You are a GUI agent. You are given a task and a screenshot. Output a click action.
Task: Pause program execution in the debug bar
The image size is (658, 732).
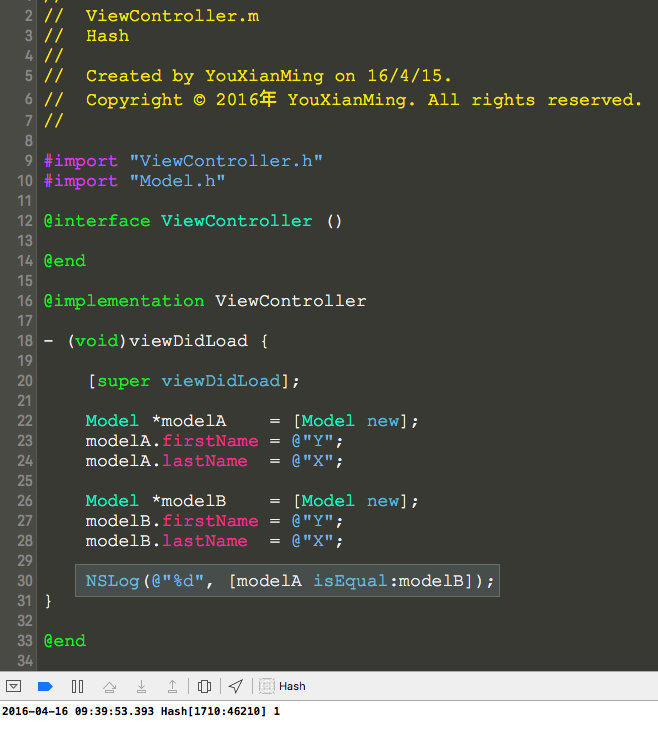pyautogui.click(x=78, y=686)
